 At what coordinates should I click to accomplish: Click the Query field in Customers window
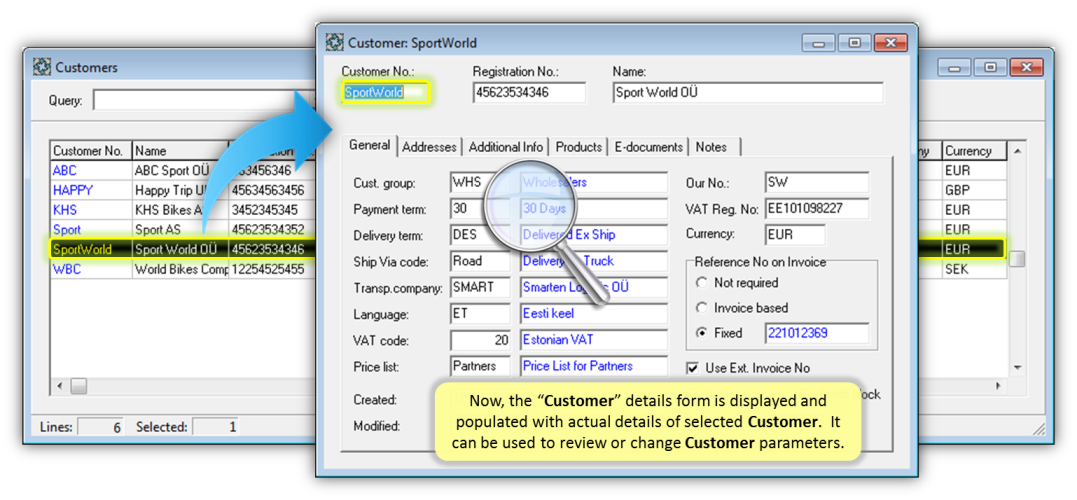click(204, 100)
